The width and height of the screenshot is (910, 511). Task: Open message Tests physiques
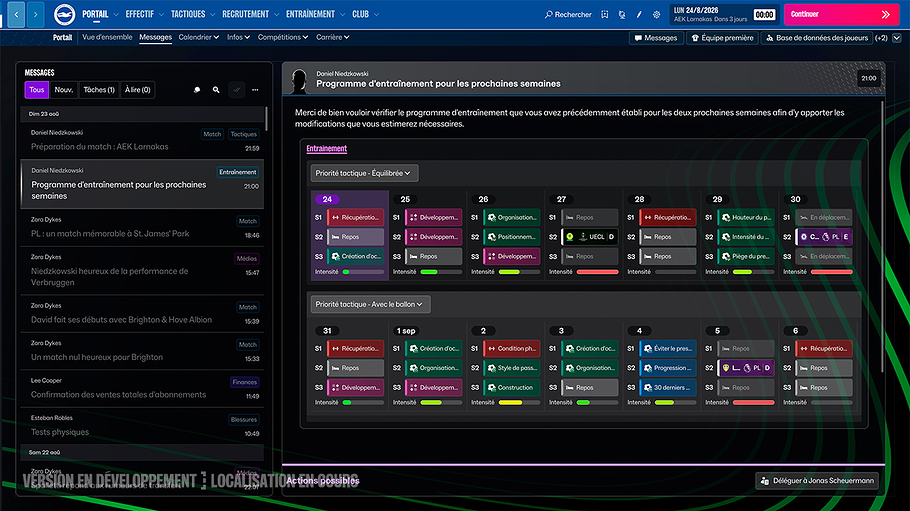[x=142, y=426]
